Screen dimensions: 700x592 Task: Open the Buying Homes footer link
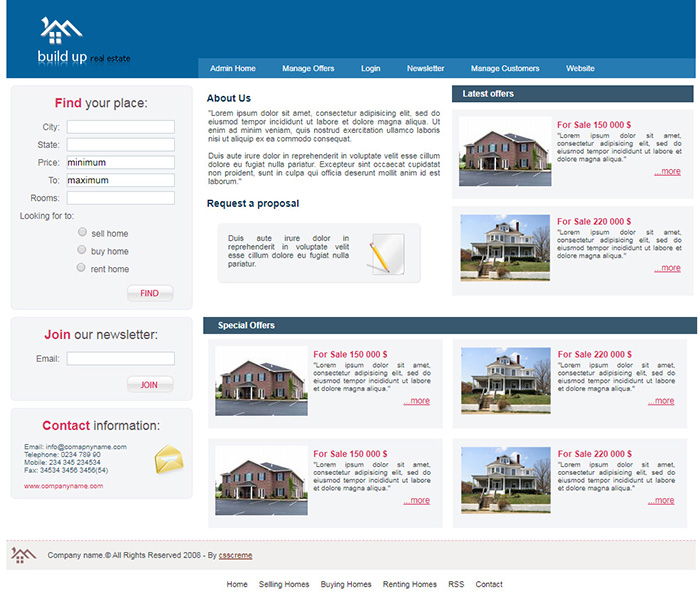(346, 584)
